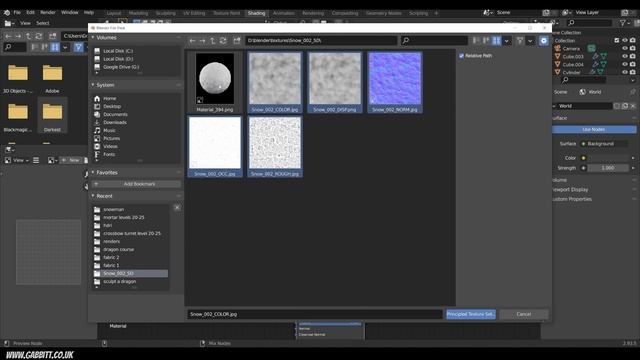Image resolution: width=640 pixels, height=360 pixels.
Task: Switch File View to thumbnail display
Action: pyautogui.click(x=496, y=40)
